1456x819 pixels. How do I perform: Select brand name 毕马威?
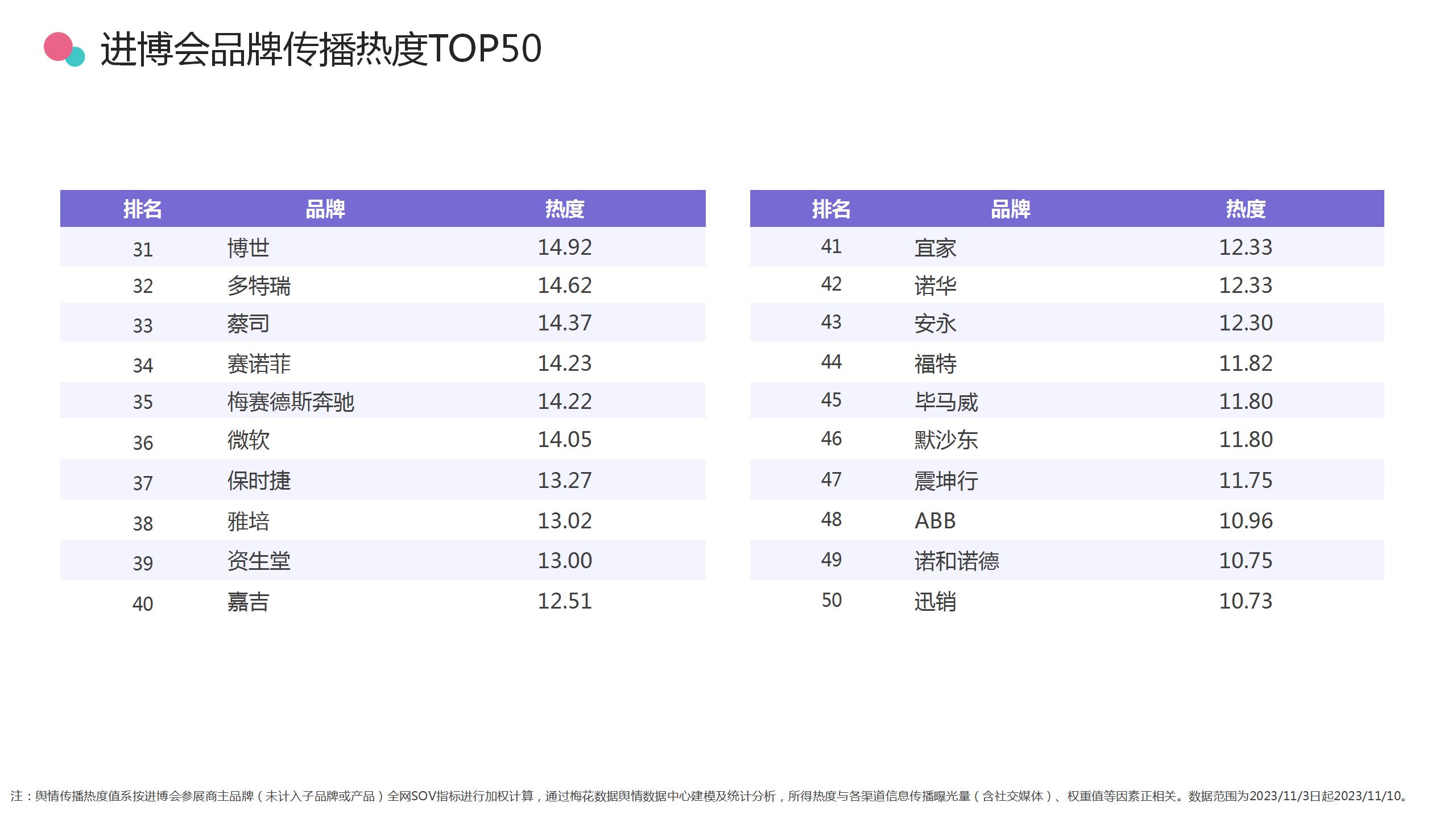(946, 402)
